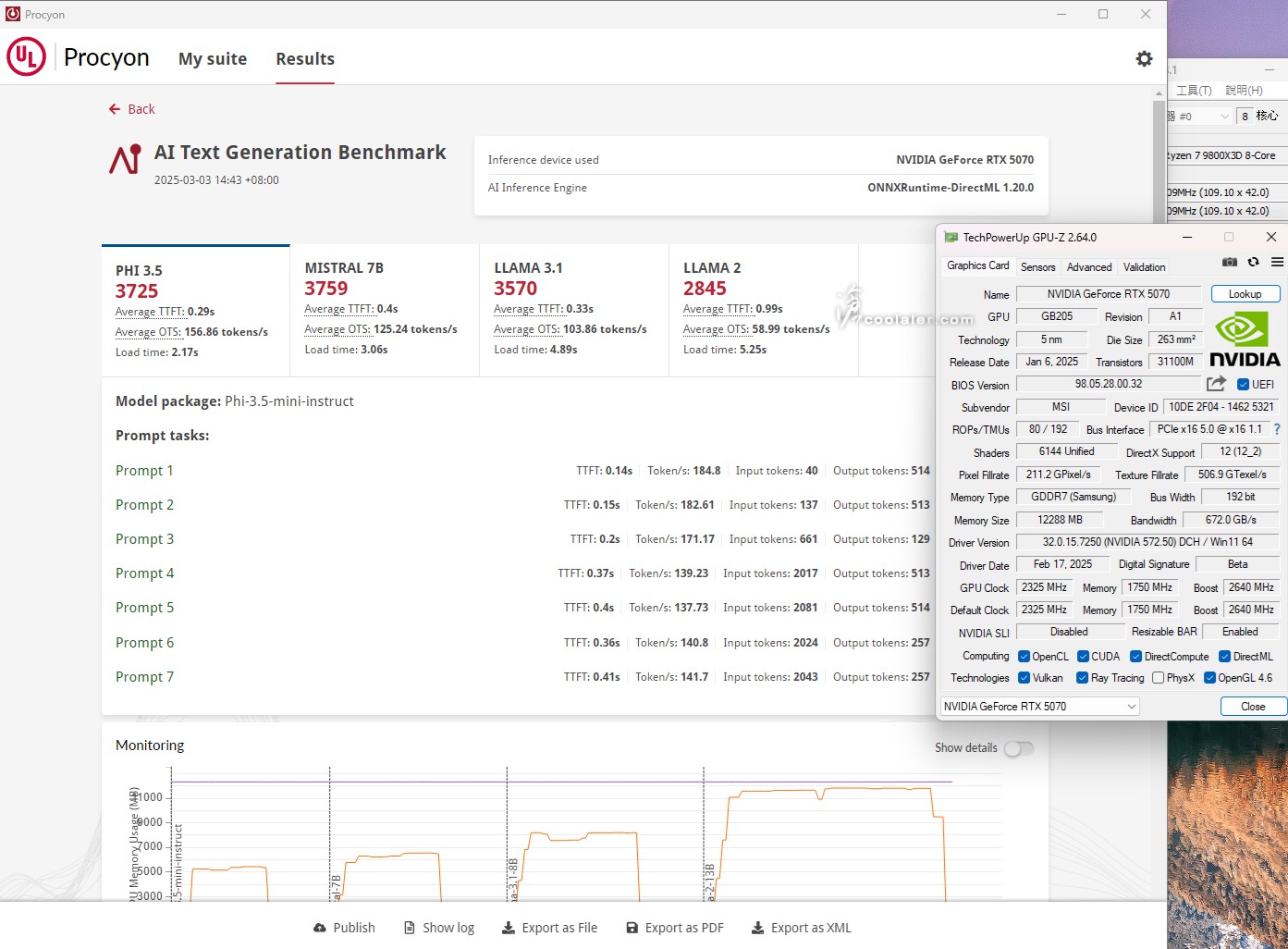Click the Publish cloud icon

click(x=320, y=928)
